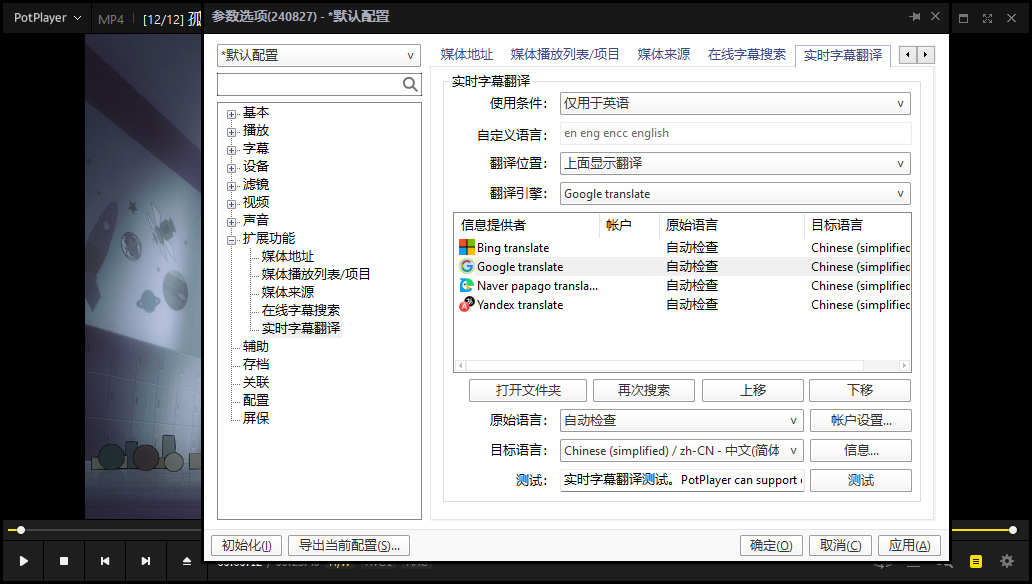Open the 使用条件 dropdown
The image size is (1032, 584).
(735, 103)
